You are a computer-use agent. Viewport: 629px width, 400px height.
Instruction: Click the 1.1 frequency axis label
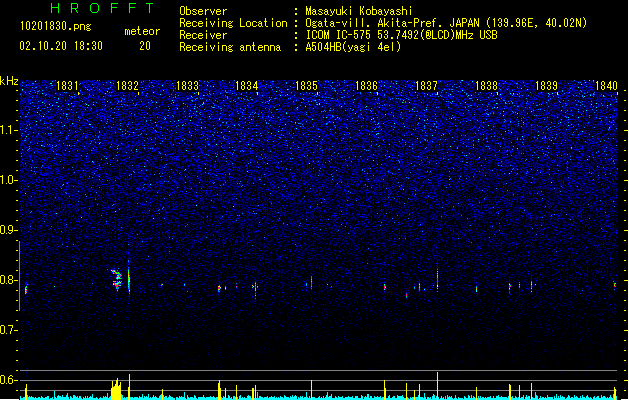(x=8, y=130)
